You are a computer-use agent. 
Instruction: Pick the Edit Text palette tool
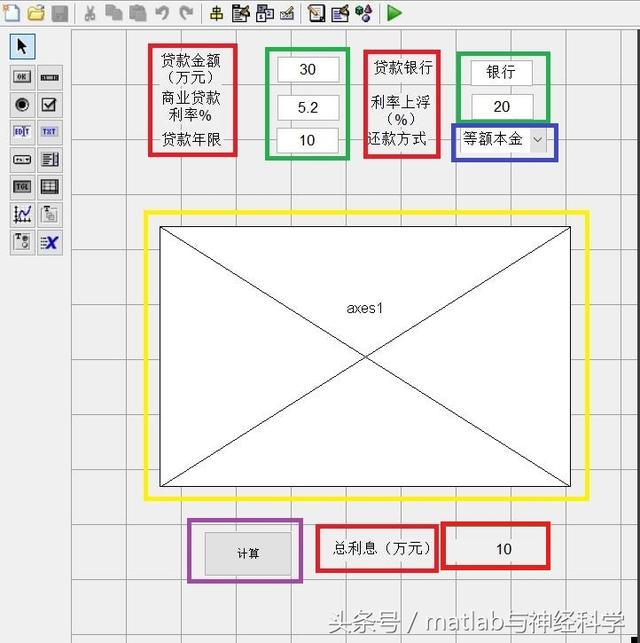click(23, 132)
